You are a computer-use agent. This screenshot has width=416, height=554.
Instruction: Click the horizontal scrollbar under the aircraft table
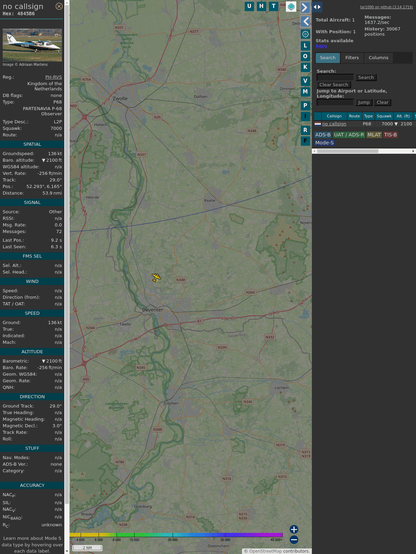(364, 151)
